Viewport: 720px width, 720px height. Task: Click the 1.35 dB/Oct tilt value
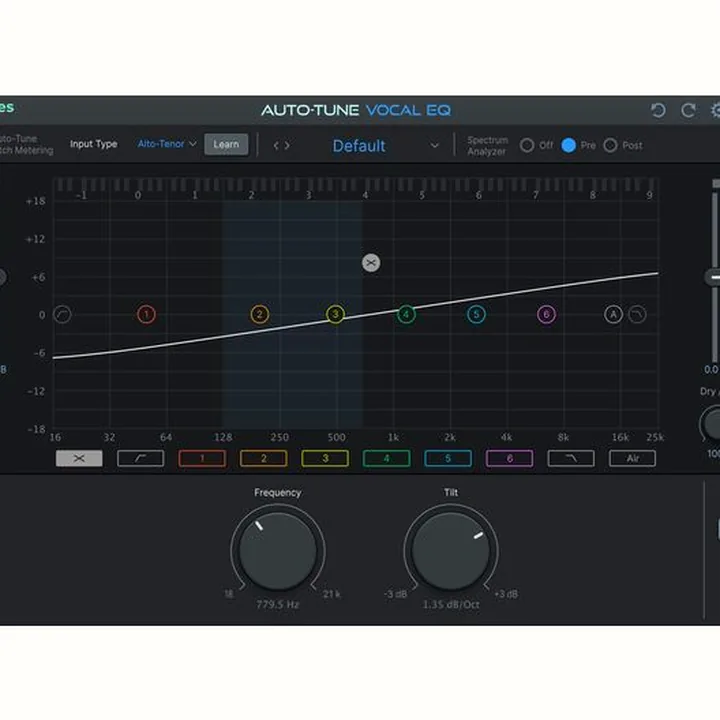pos(451,604)
